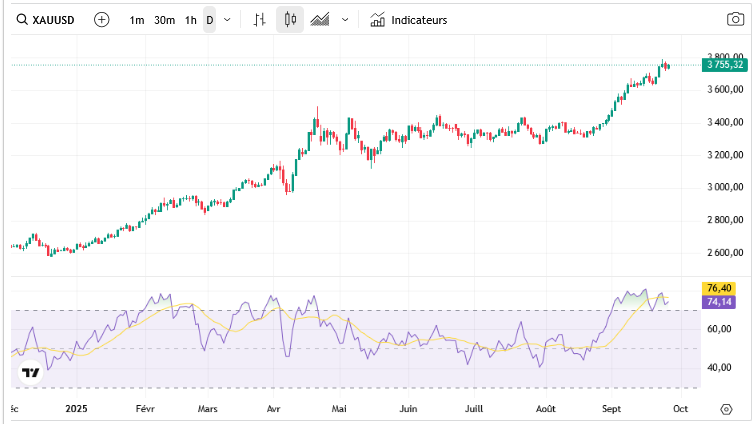This screenshot has width=755, height=424.
Task: Click the TradingView logo
Action: point(31,373)
